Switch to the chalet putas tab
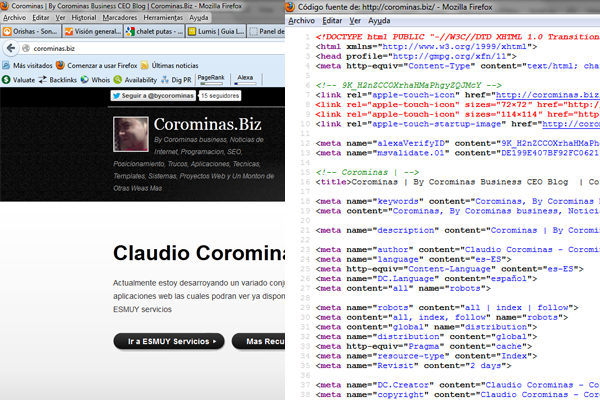The height and width of the screenshot is (400, 600). tap(154, 31)
